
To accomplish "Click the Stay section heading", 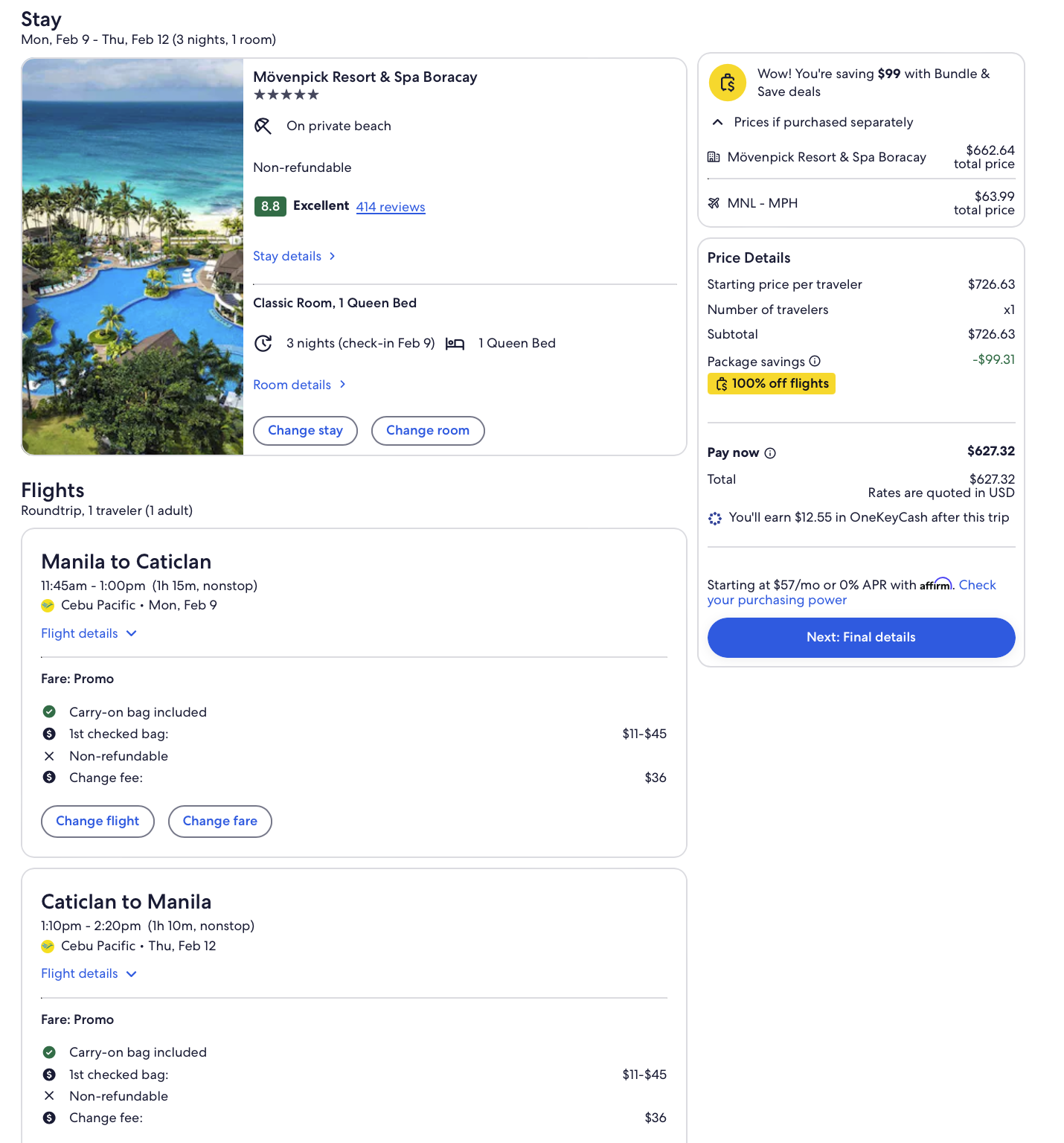I will tap(41, 19).
